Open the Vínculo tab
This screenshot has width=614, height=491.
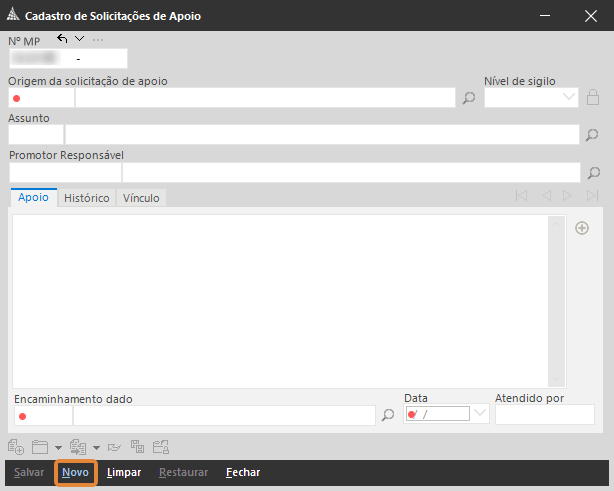tap(141, 198)
